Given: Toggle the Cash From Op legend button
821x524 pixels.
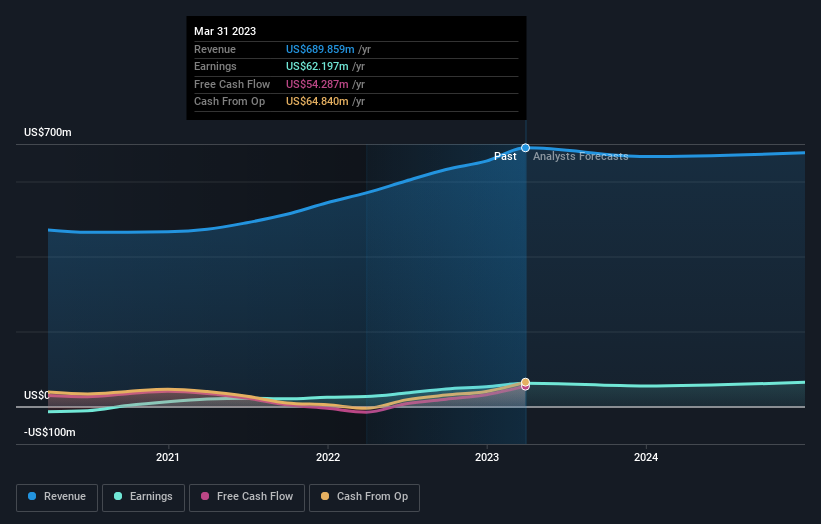Looking at the screenshot, I should coord(364,497).
